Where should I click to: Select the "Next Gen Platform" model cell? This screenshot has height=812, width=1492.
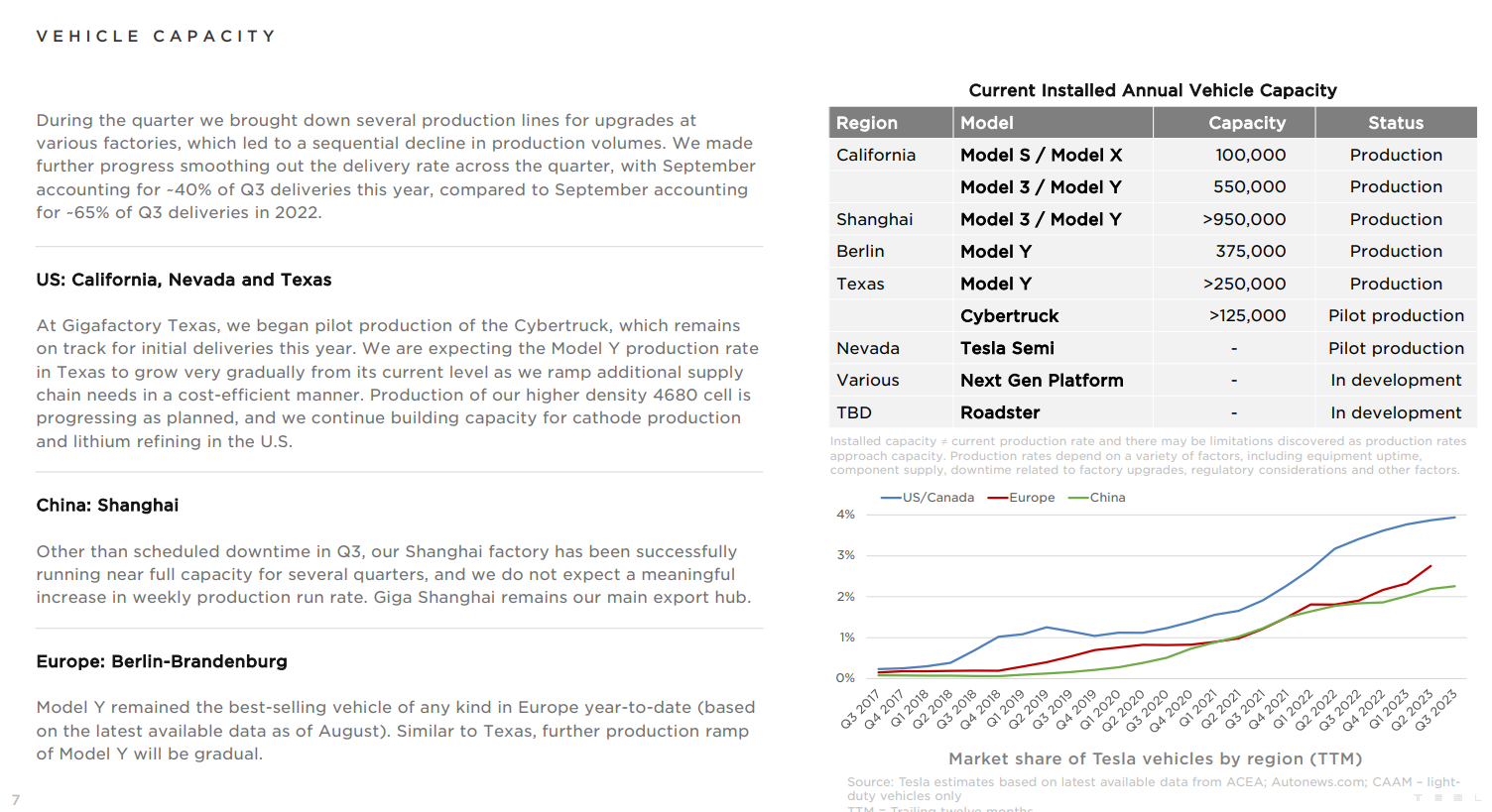pyautogui.click(x=1042, y=380)
